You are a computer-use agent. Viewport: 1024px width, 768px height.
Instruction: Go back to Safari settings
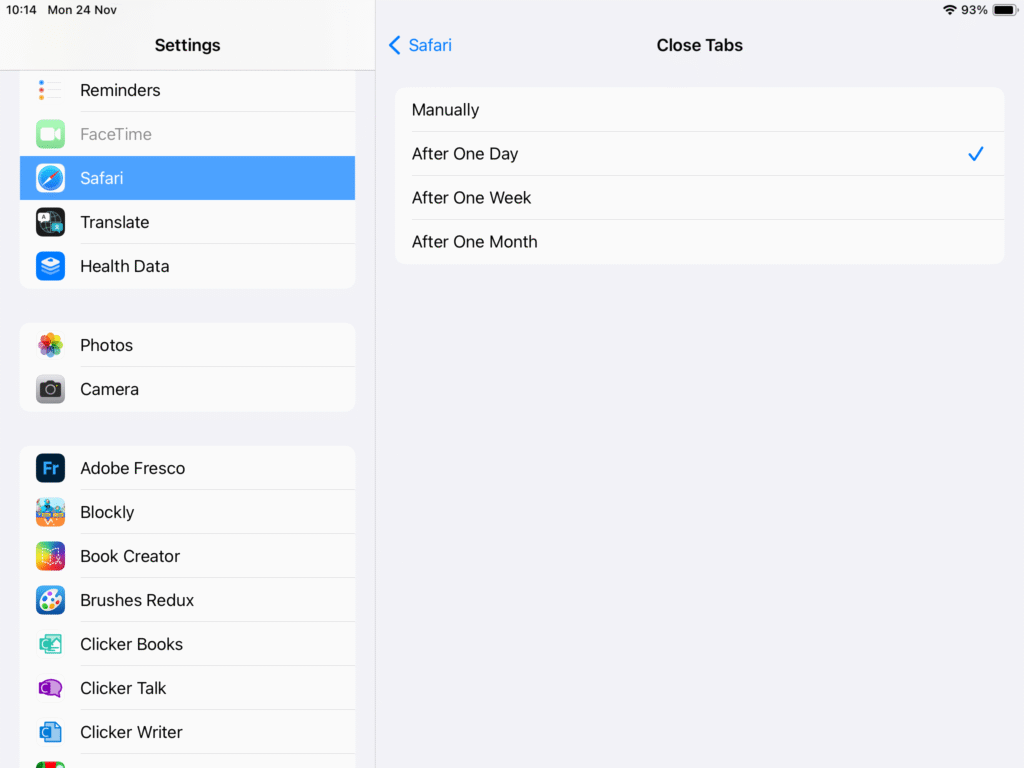pyautogui.click(x=420, y=45)
